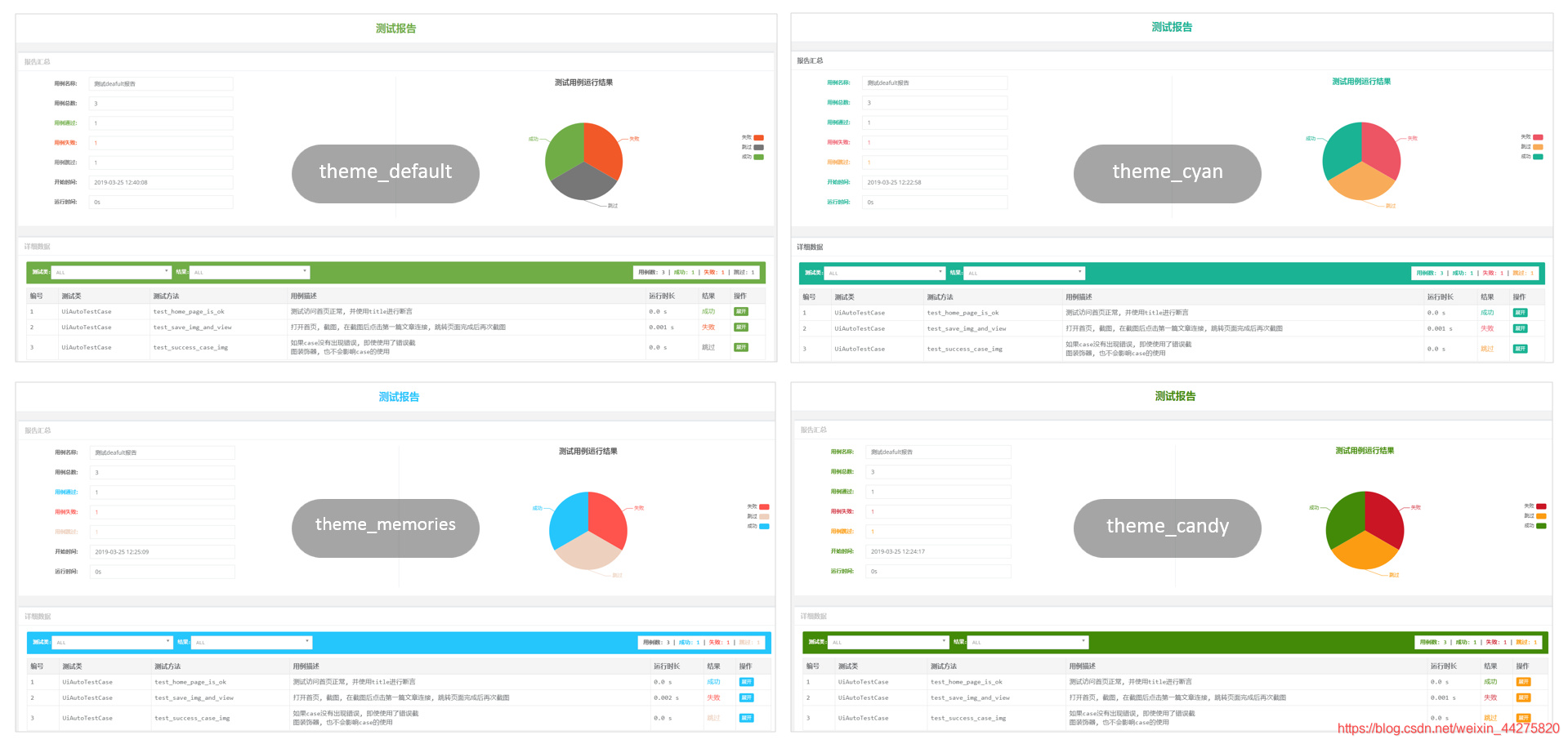This screenshot has width=1568, height=744.
Task: Open 结果 dropdown in theme_cyan report
Action: [x=1025, y=273]
